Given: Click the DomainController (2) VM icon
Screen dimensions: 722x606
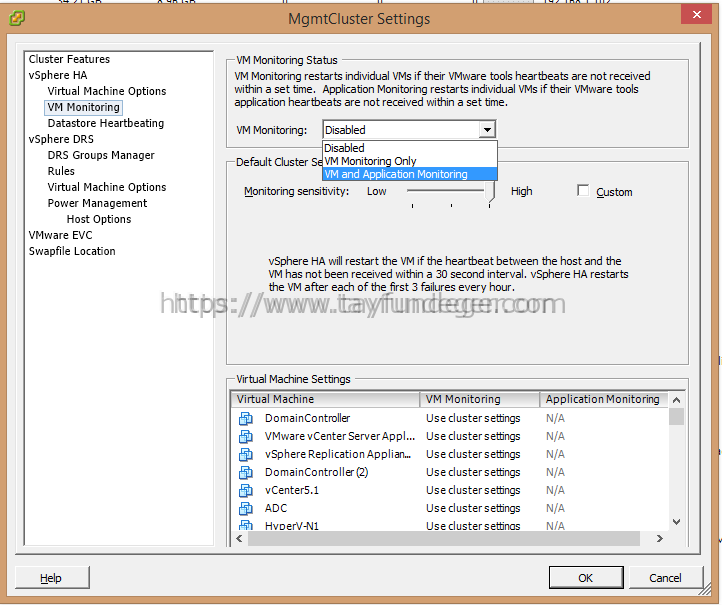Looking at the screenshot, I should 246,472.
